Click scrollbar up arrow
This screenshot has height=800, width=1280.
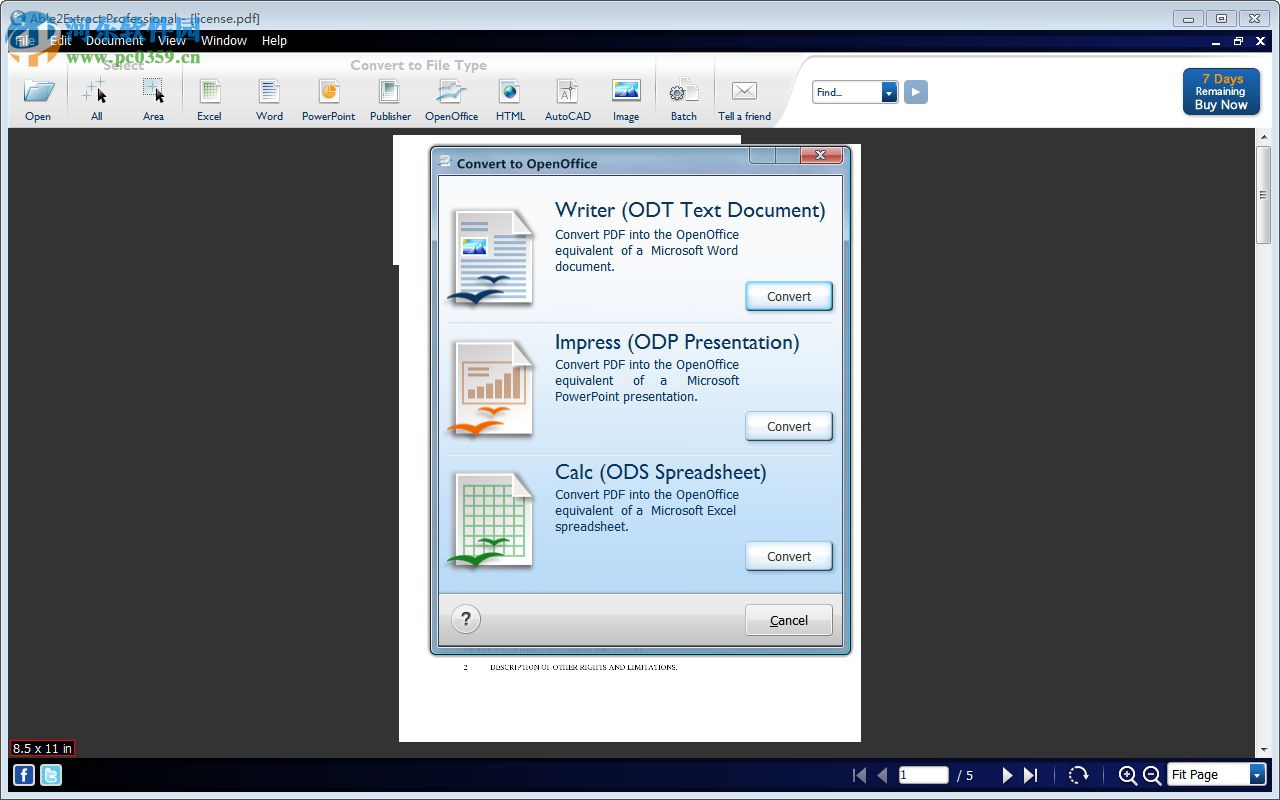click(1263, 138)
